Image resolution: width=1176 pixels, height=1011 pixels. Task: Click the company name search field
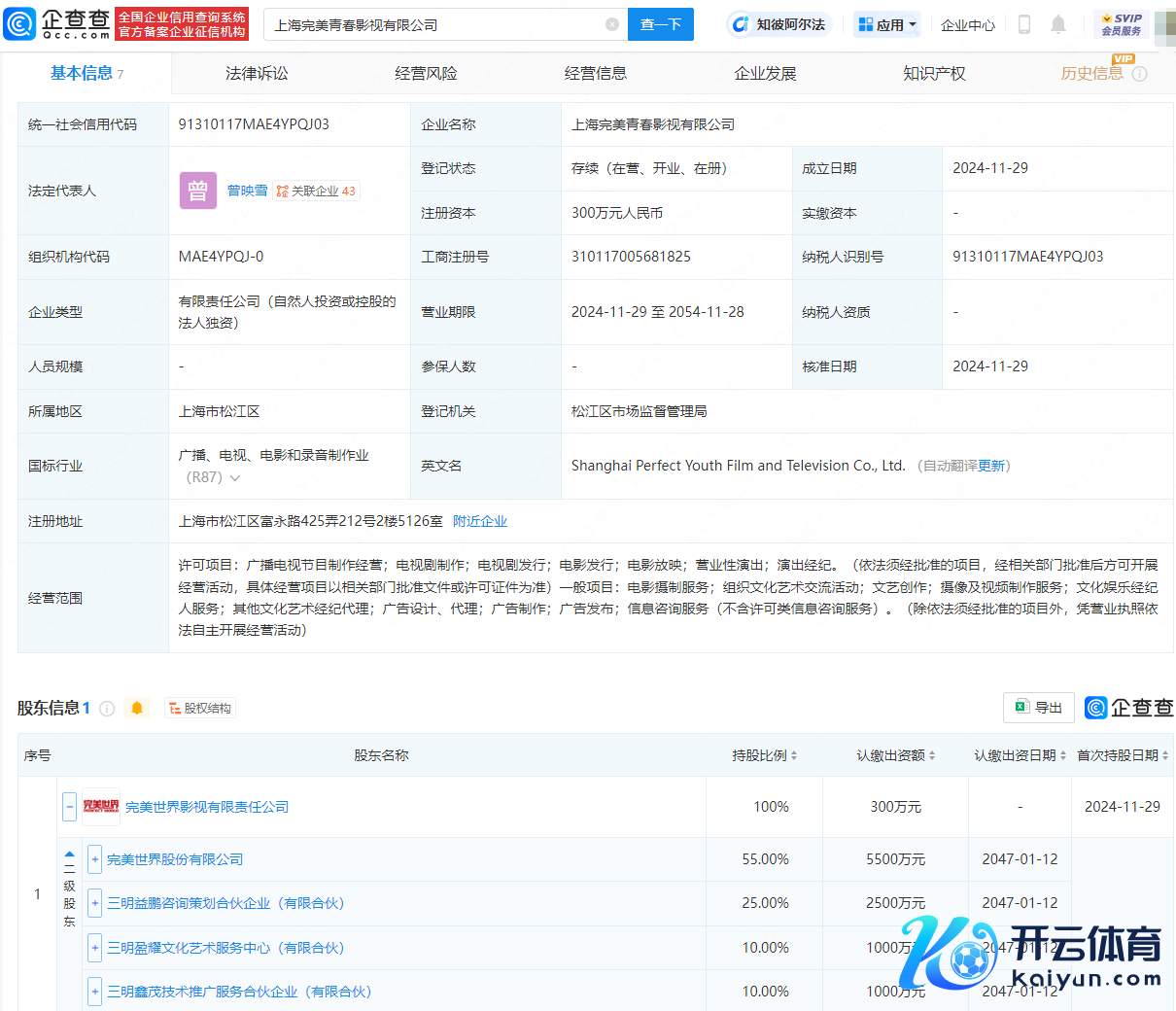coord(437,24)
